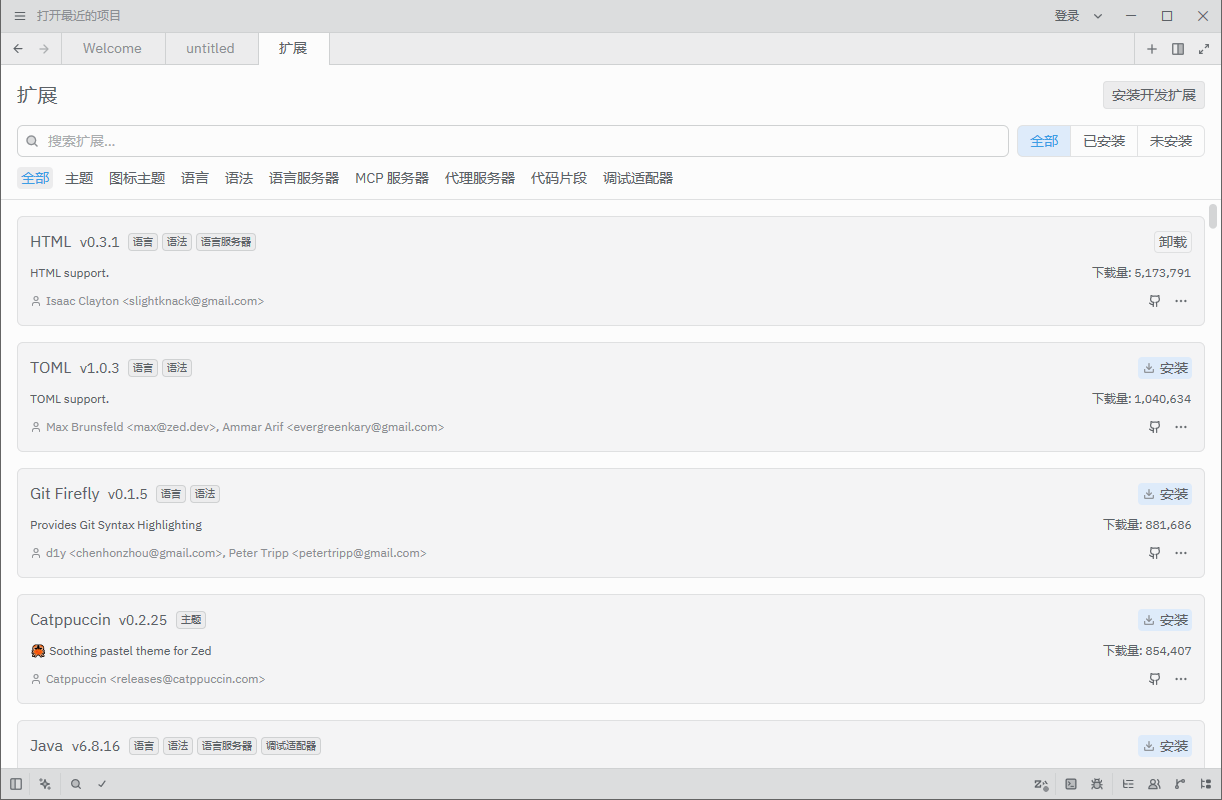1222x800 pixels.
Task: Install the Git Firefly extension
Action: pos(1165,494)
